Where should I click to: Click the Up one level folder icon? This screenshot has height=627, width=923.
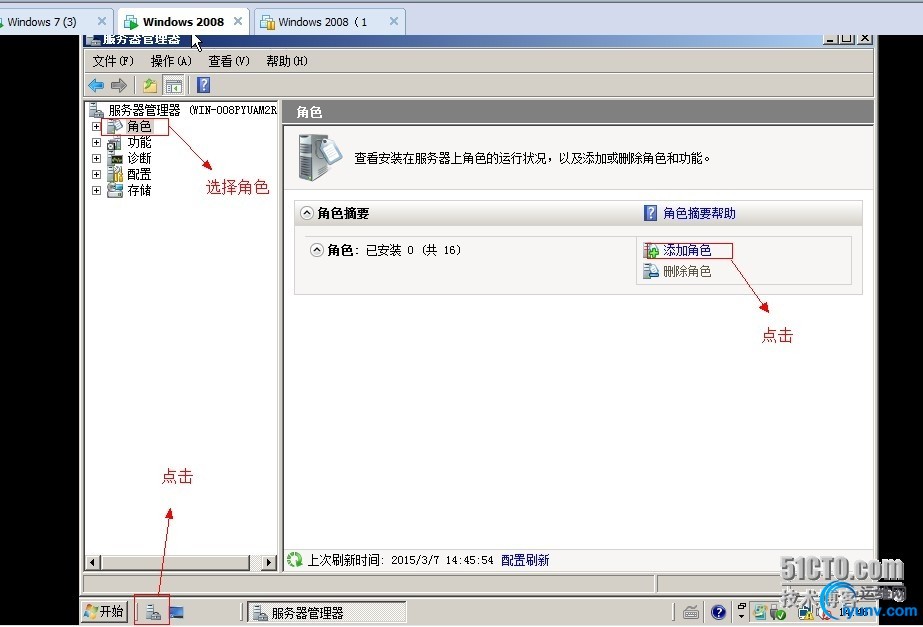[150, 85]
